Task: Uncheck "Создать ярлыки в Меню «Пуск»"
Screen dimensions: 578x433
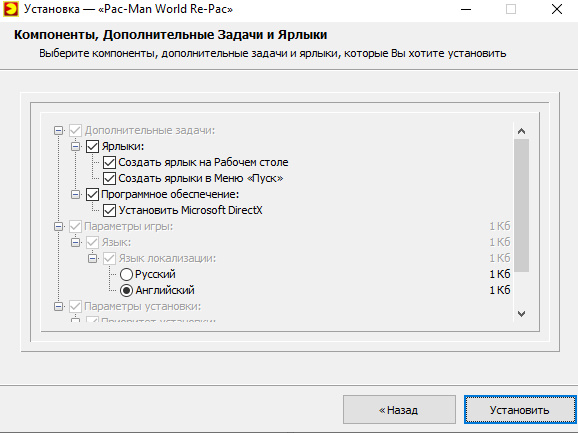Action: tap(109, 178)
